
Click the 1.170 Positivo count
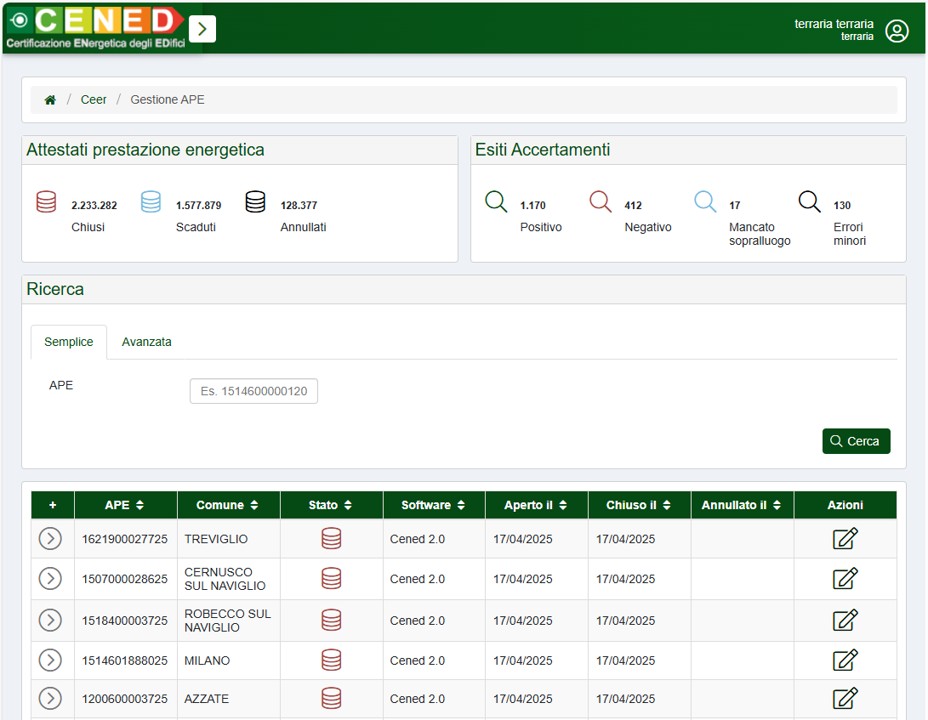(x=533, y=205)
